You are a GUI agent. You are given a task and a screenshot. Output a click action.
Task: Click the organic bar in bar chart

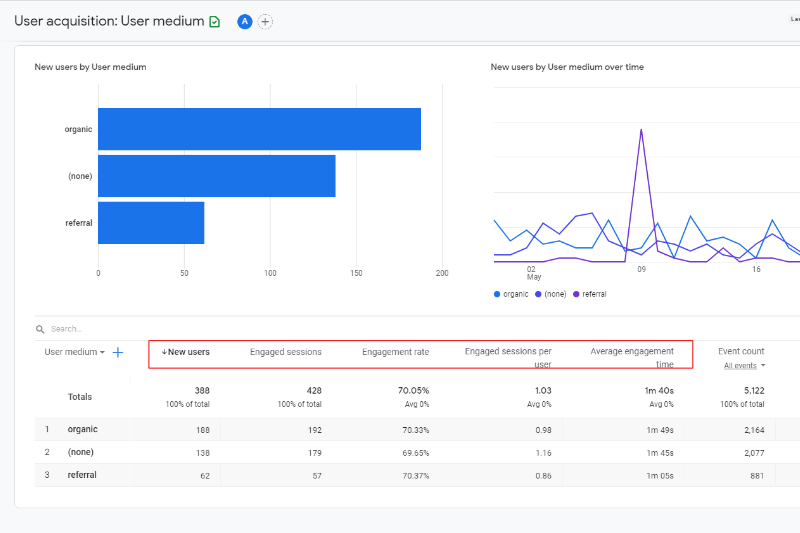click(x=259, y=129)
